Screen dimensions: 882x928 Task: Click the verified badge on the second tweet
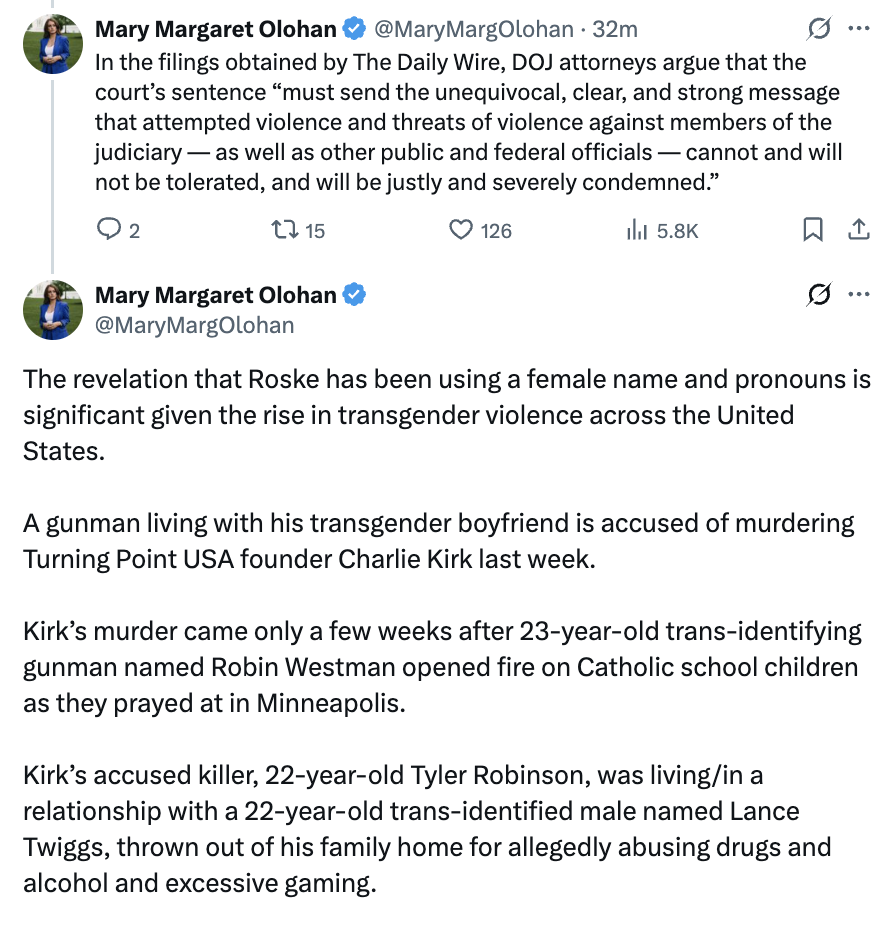click(x=354, y=295)
